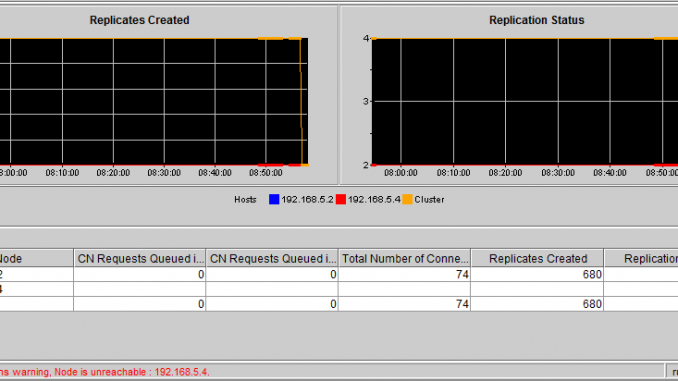This screenshot has width=678, height=381.
Task: Click the Replicates Created graph plot area
Action: 154,102
